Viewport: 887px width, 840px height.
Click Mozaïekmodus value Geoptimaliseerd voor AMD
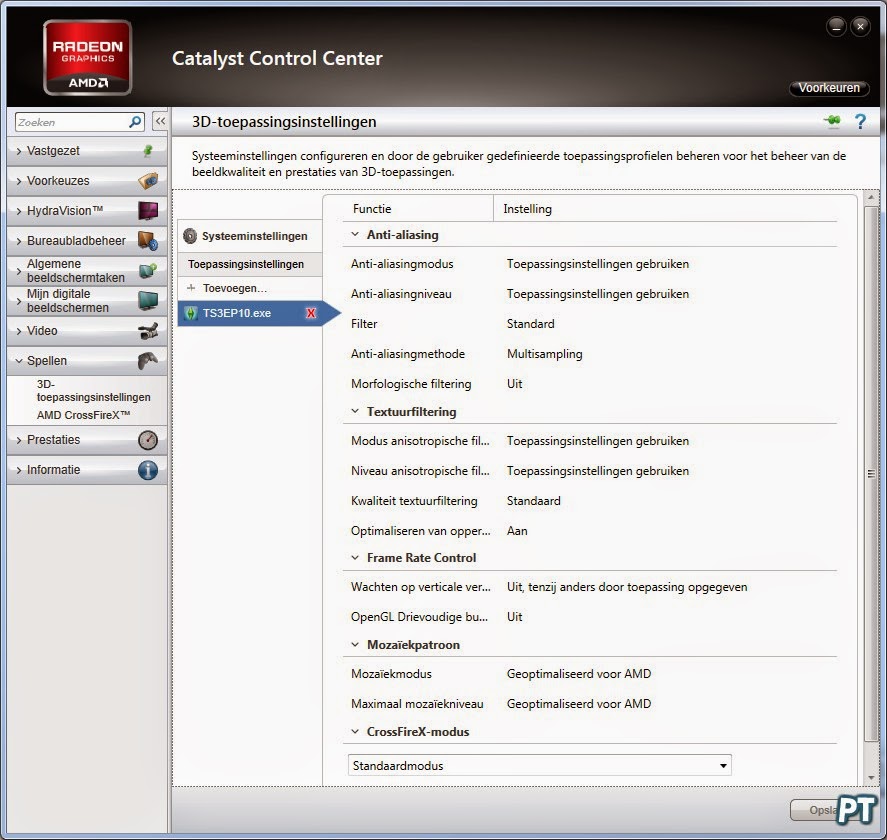579,674
